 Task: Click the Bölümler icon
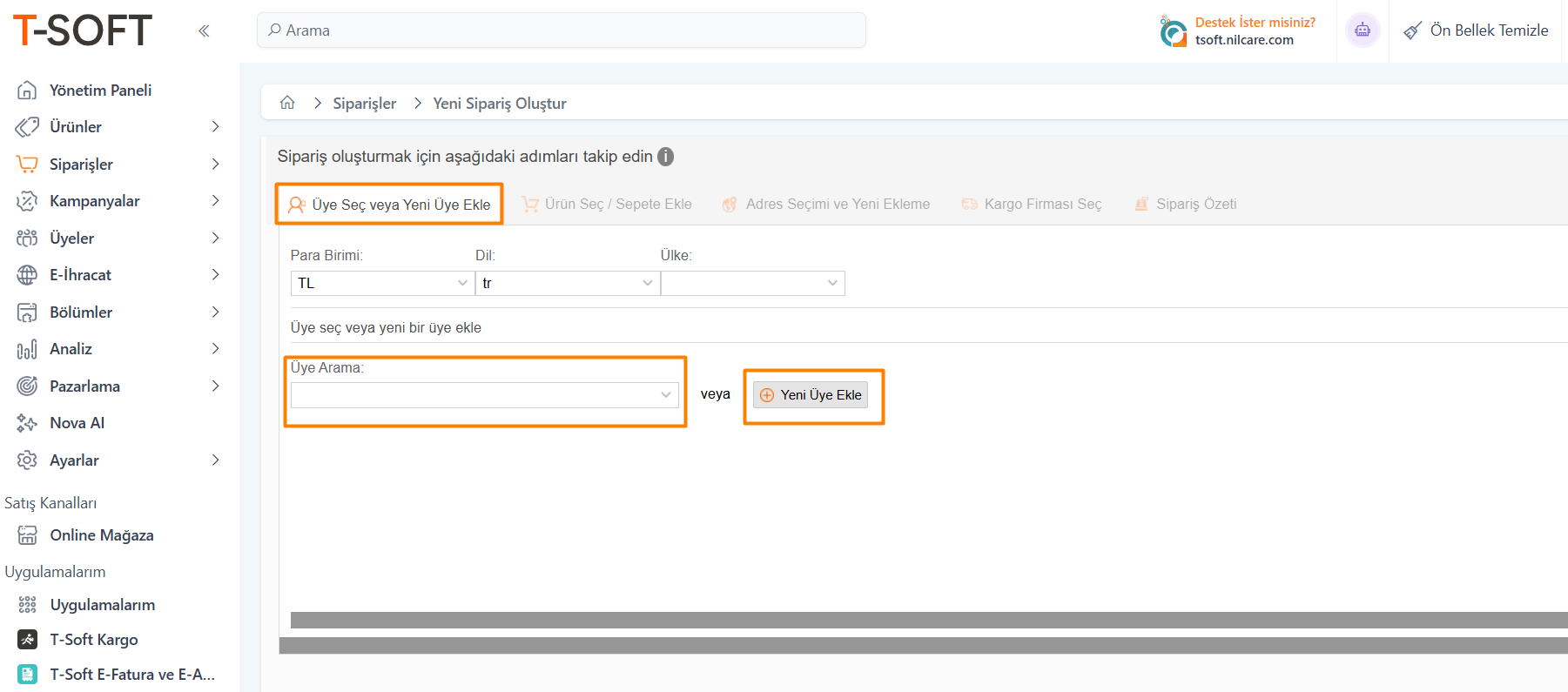click(27, 312)
